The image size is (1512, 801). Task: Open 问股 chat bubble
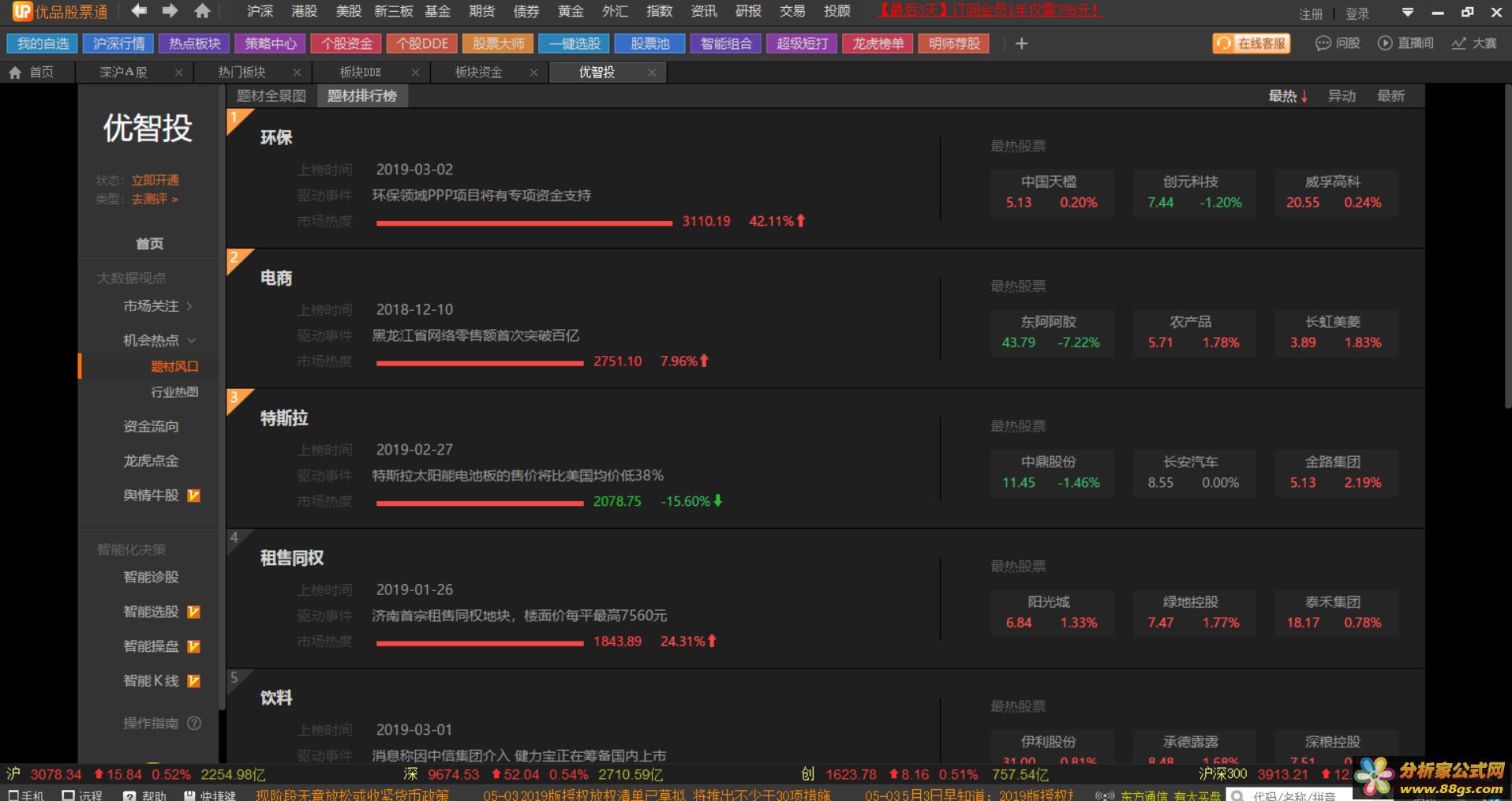click(x=1338, y=43)
